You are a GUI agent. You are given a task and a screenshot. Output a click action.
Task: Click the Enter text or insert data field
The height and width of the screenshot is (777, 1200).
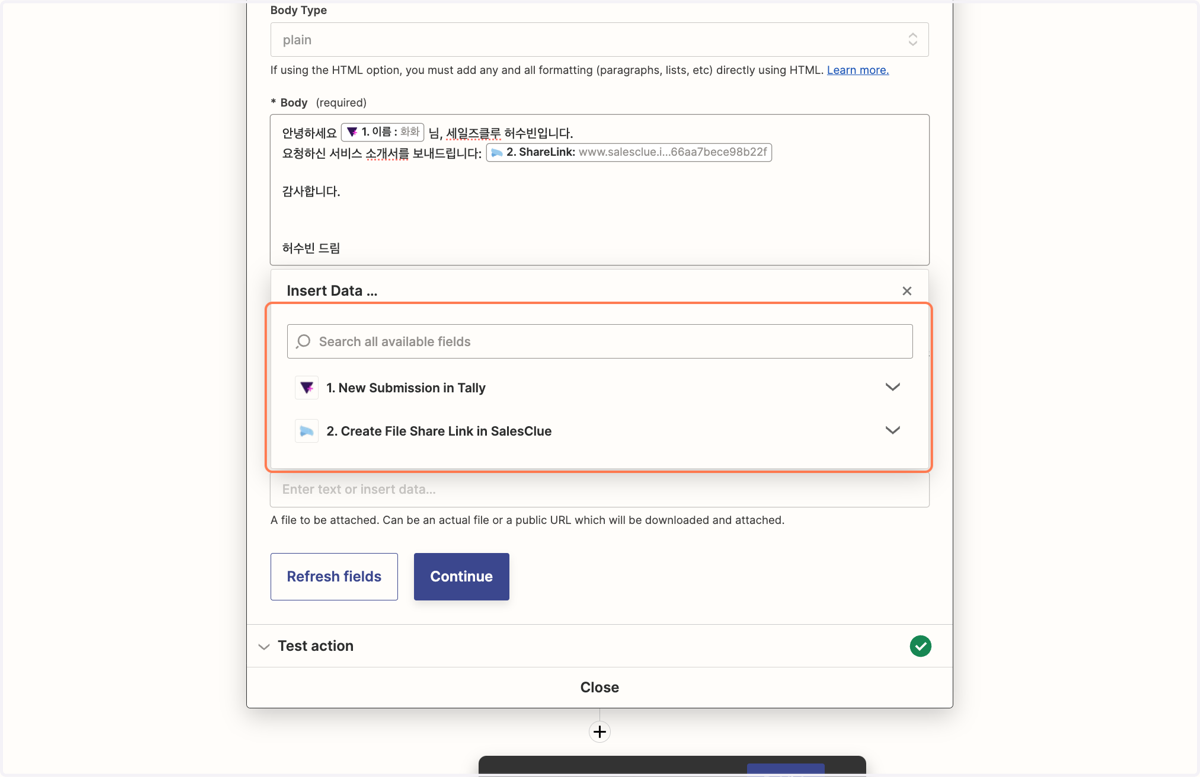coord(600,489)
